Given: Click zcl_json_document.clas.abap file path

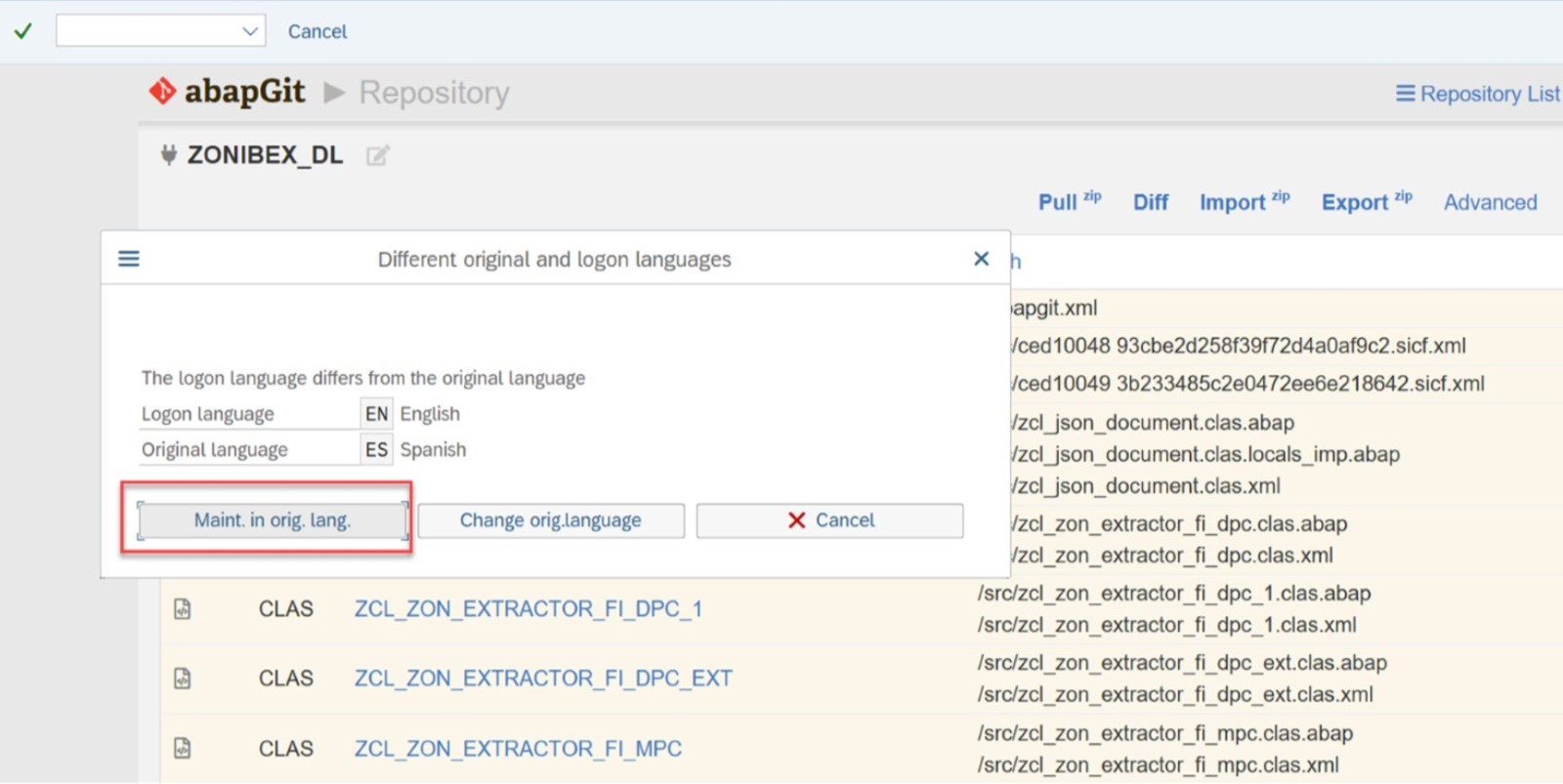Looking at the screenshot, I should tap(1153, 423).
